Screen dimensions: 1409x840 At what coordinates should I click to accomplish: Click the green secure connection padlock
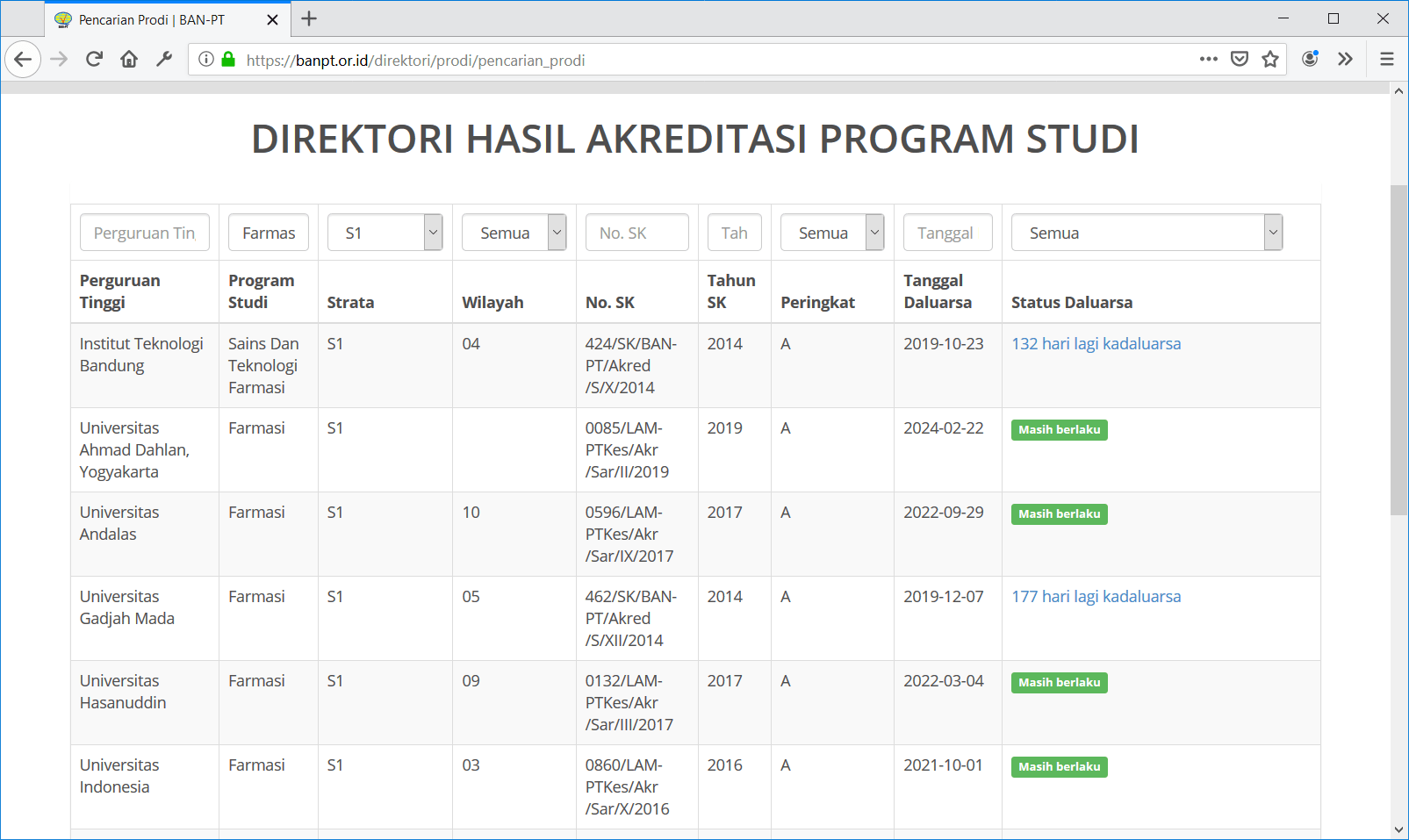coord(228,60)
